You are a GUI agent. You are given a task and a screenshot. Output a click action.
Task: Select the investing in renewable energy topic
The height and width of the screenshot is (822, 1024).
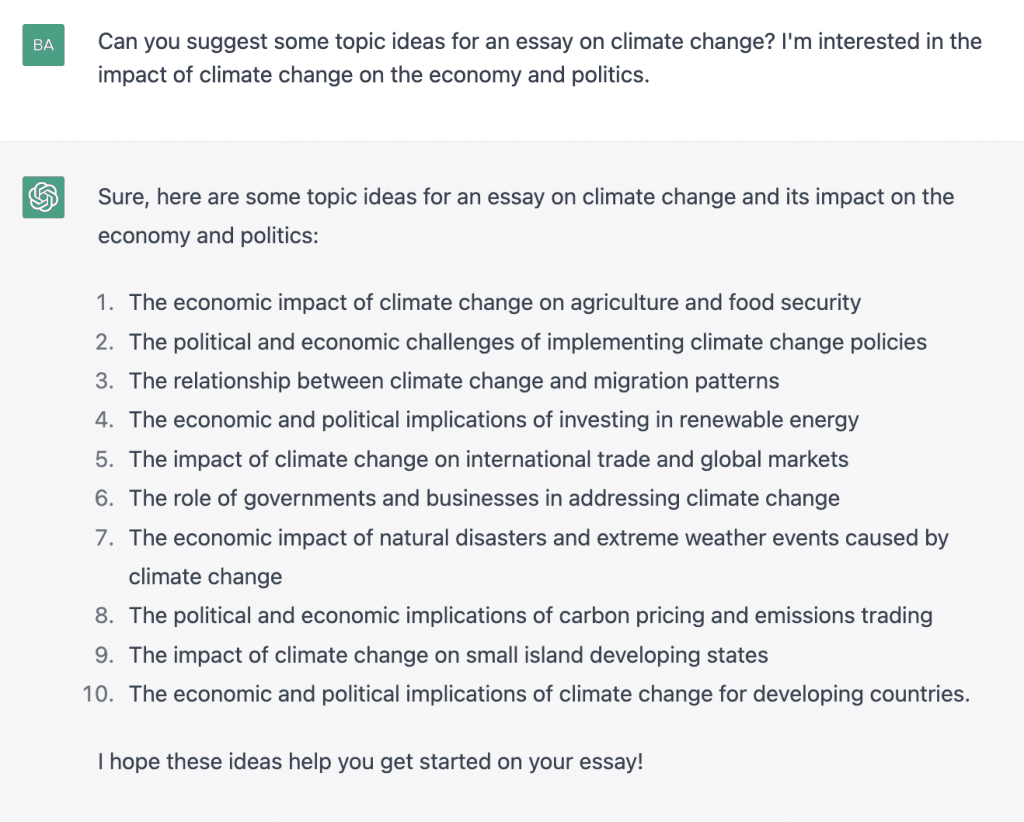click(x=493, y=420)
